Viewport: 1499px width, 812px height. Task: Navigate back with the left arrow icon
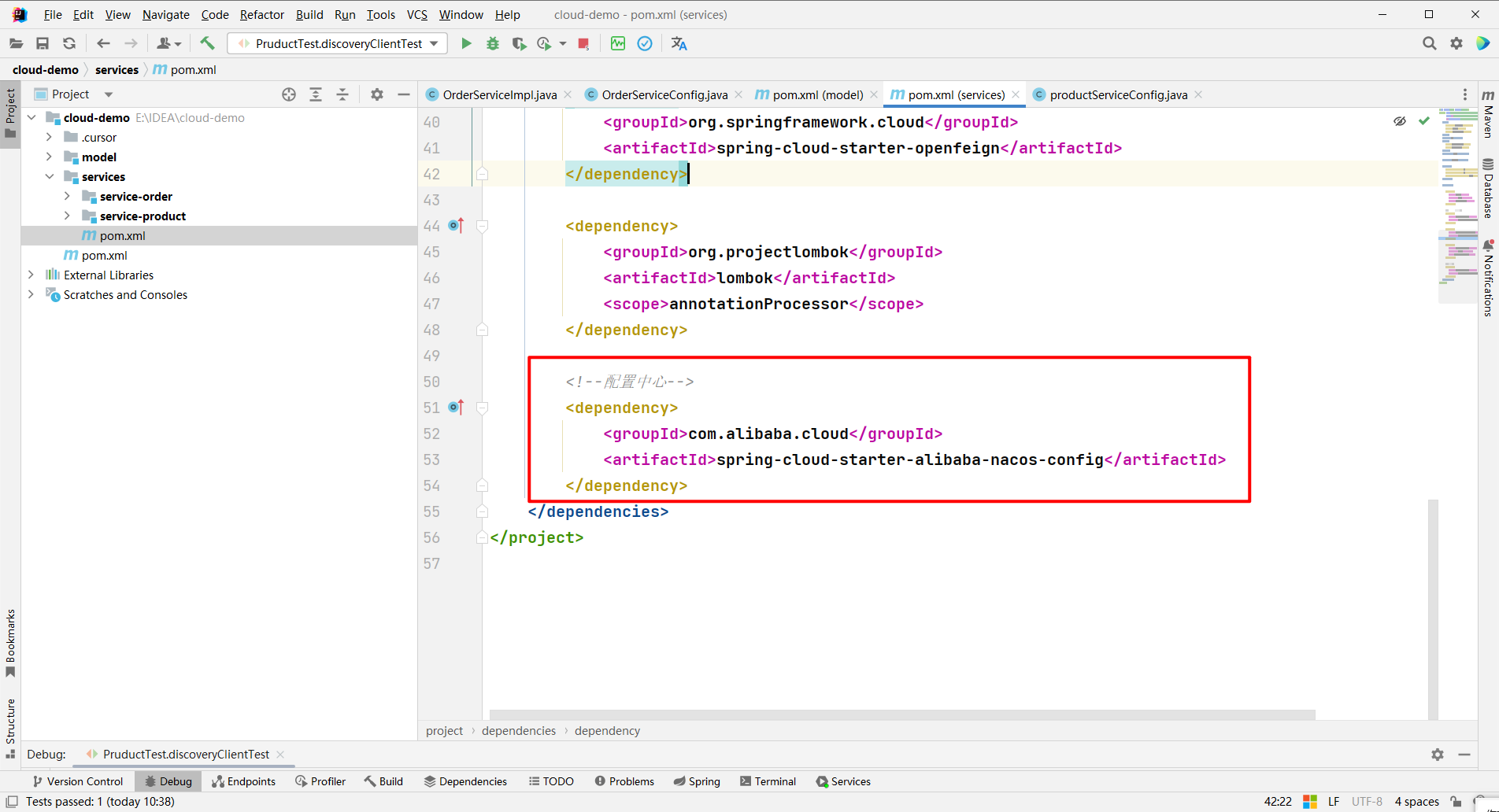click(103, 44)
